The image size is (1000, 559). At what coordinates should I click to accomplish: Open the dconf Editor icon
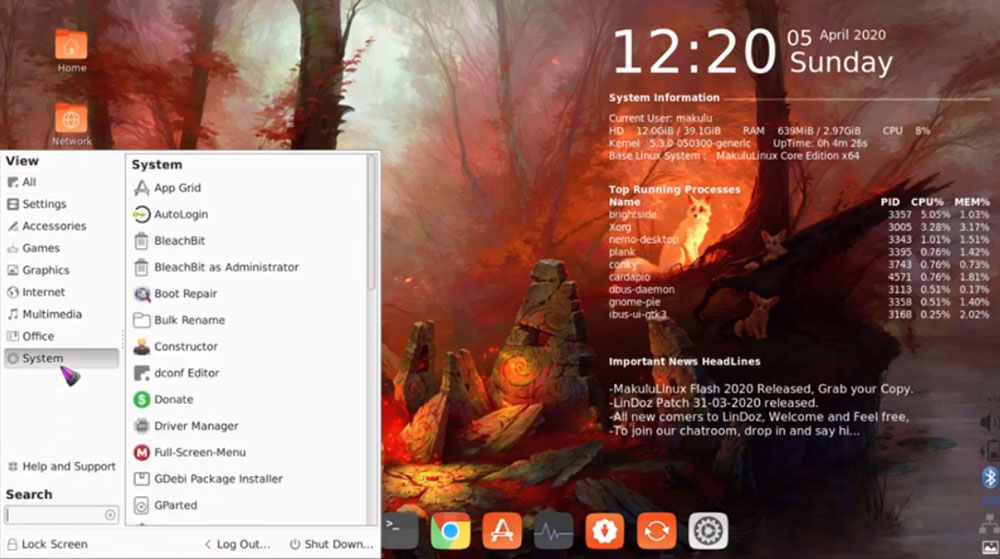pyautogui.click(x=142, y=374)
